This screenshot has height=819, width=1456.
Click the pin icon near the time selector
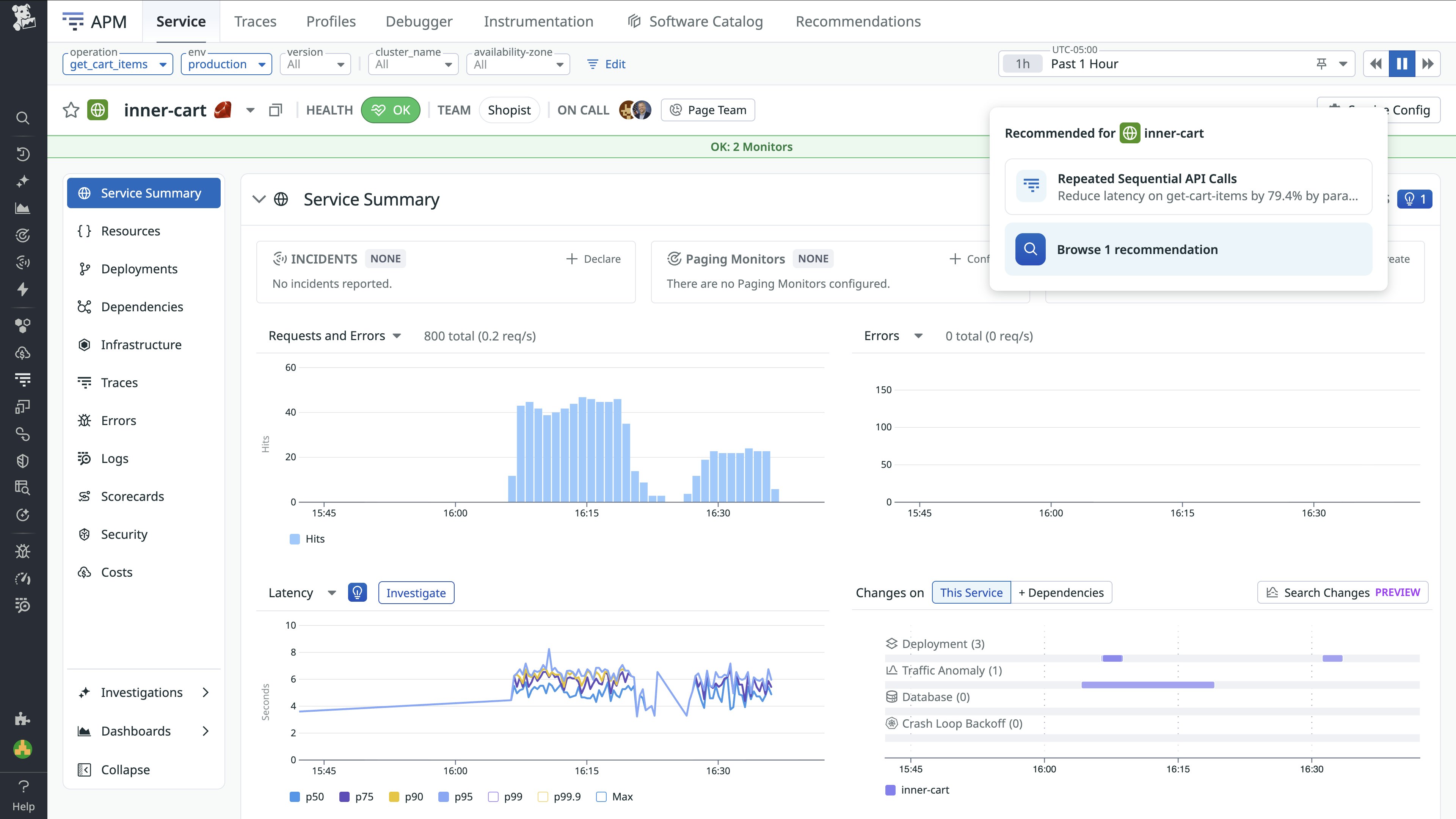[x=1321, y=63]
